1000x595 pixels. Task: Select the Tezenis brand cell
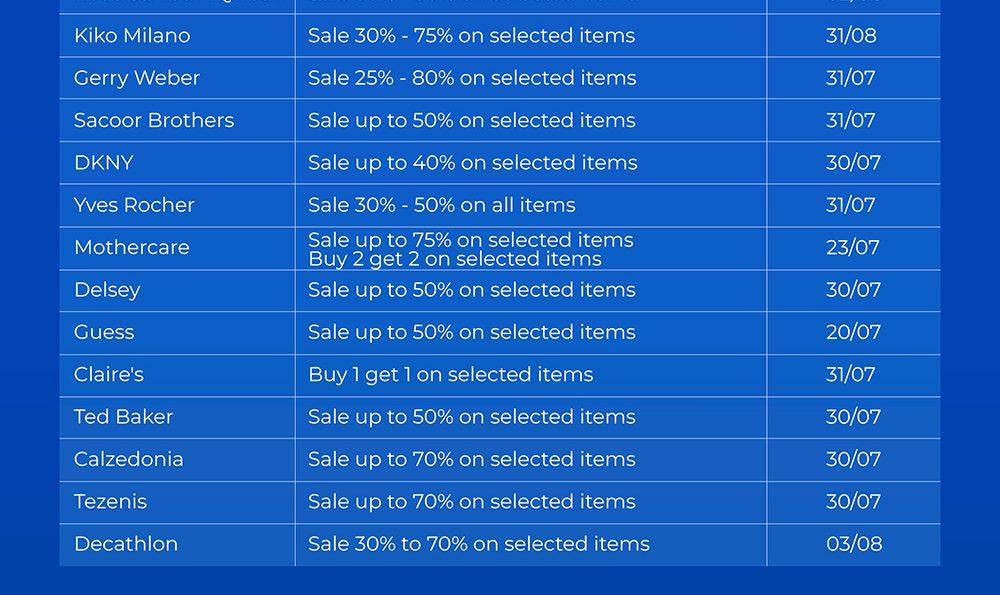110,502
